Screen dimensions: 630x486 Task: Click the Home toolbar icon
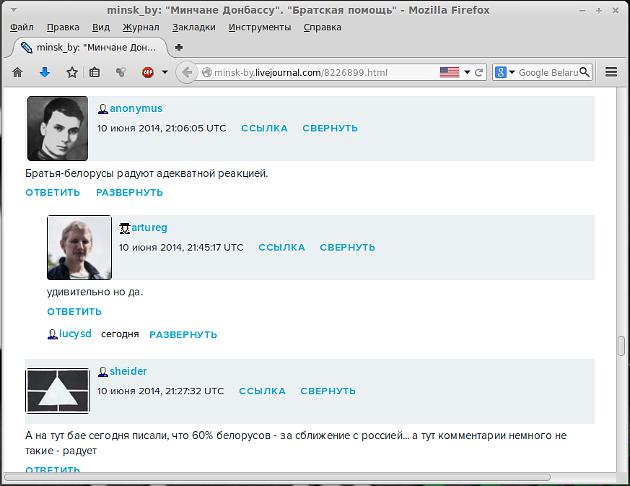pos(17,72)
